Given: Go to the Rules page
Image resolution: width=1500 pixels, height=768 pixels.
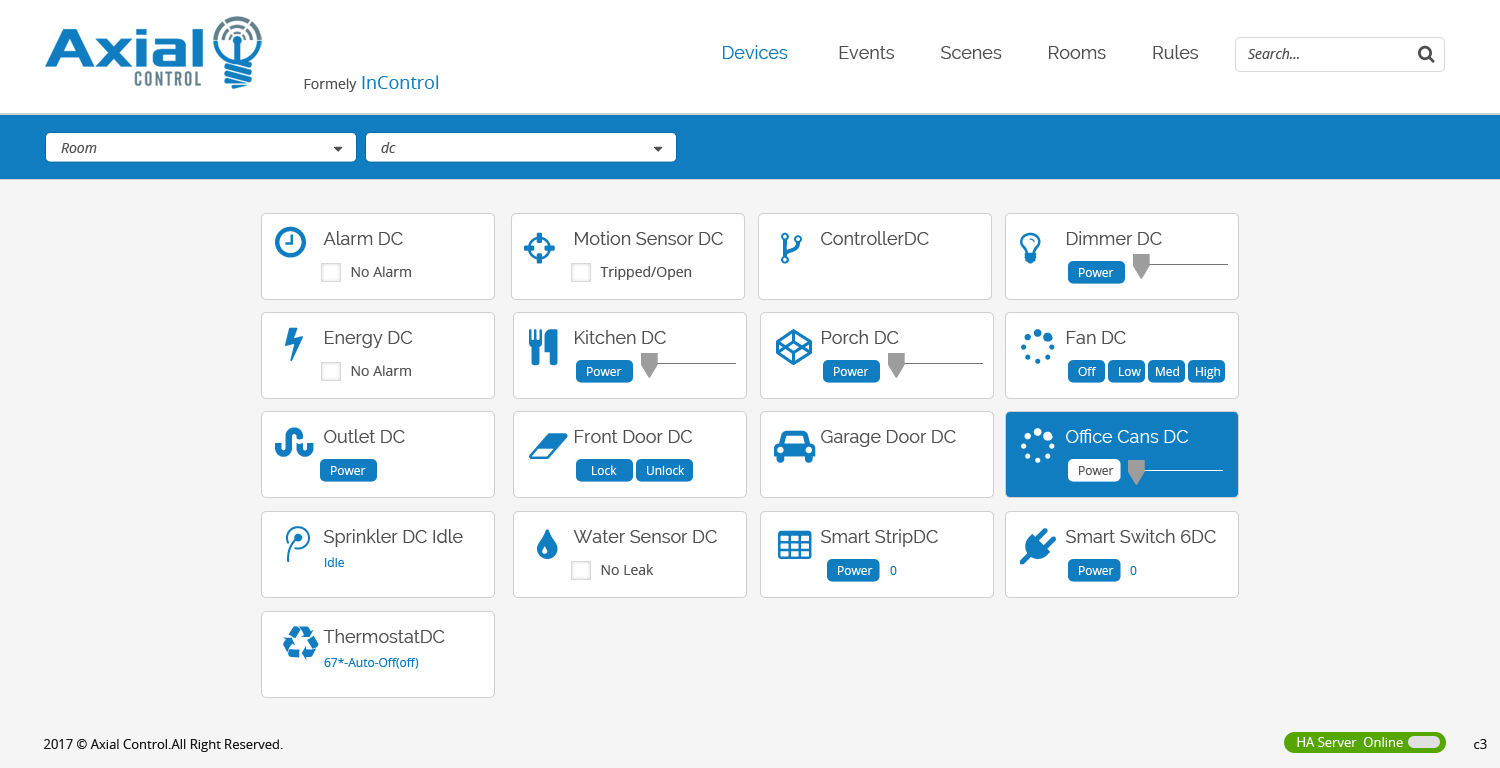Looking at the screenshot, I should pyautogui.click(x=1174, y=53).
